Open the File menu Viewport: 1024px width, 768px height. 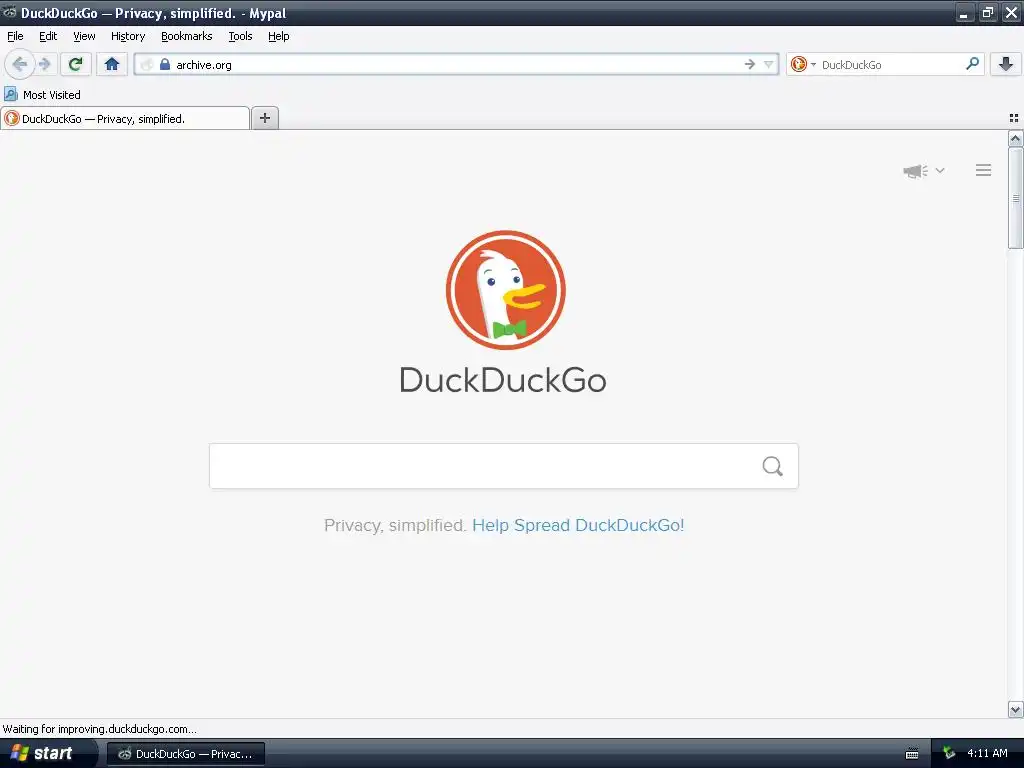click(15, 36)
